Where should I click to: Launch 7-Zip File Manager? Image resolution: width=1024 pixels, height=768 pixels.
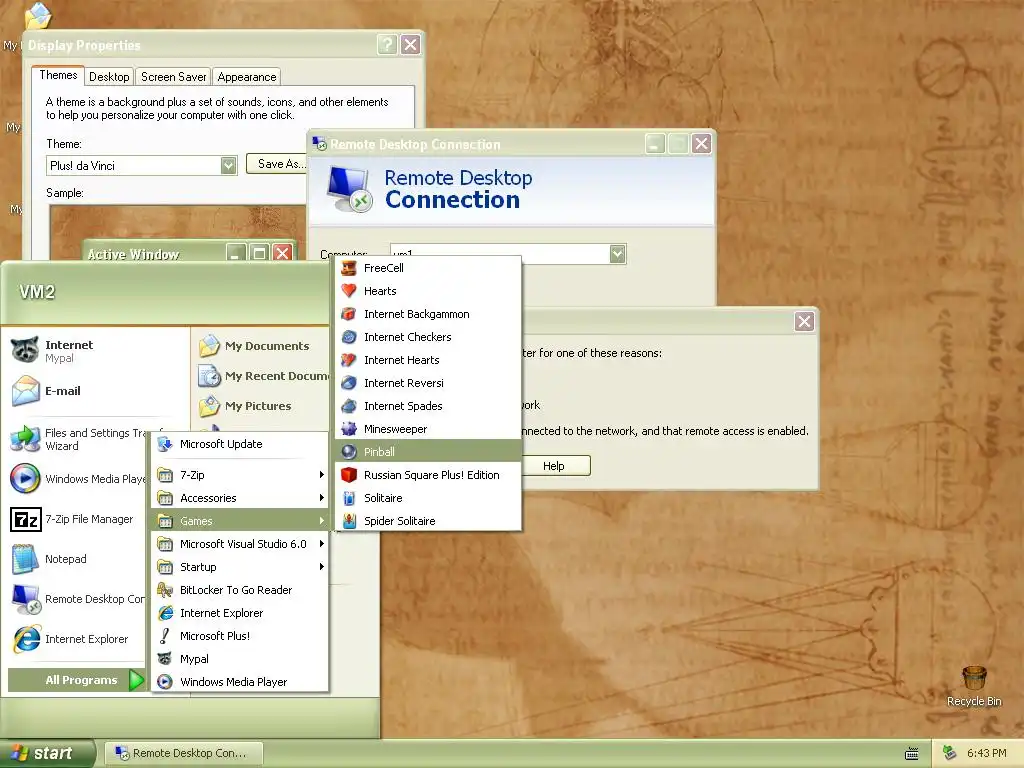[x=75, y=519]
